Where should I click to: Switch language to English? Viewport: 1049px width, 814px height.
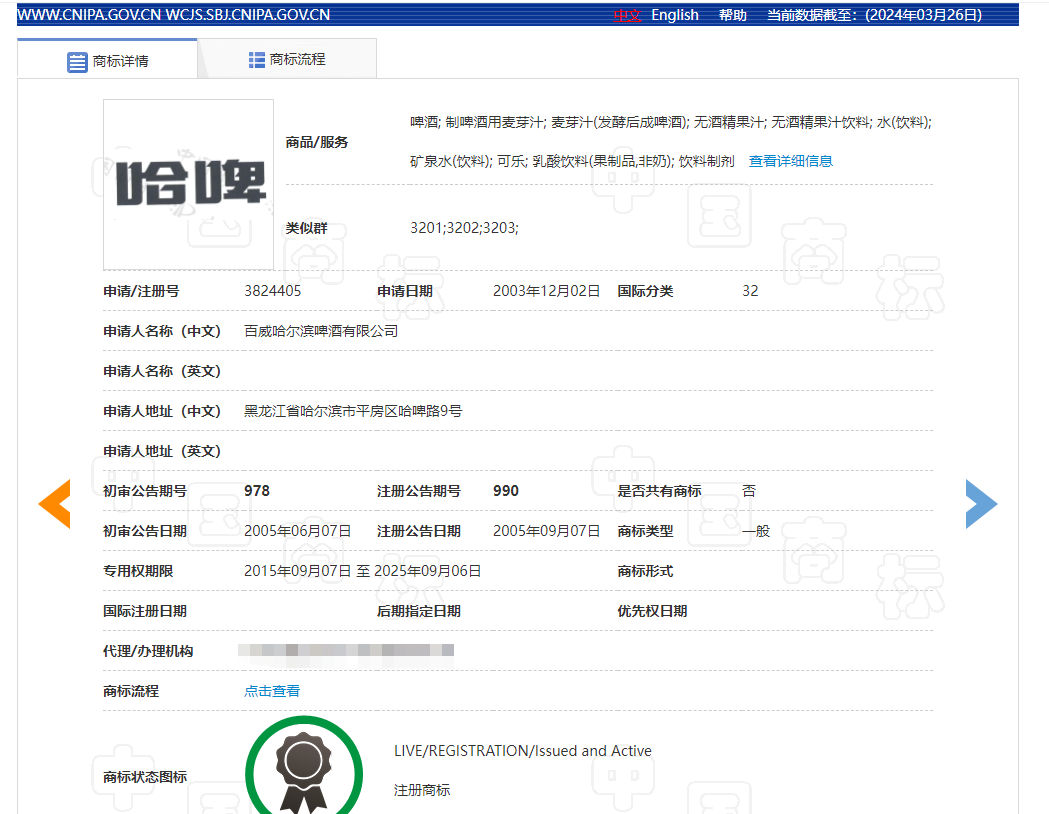[674, 15]
